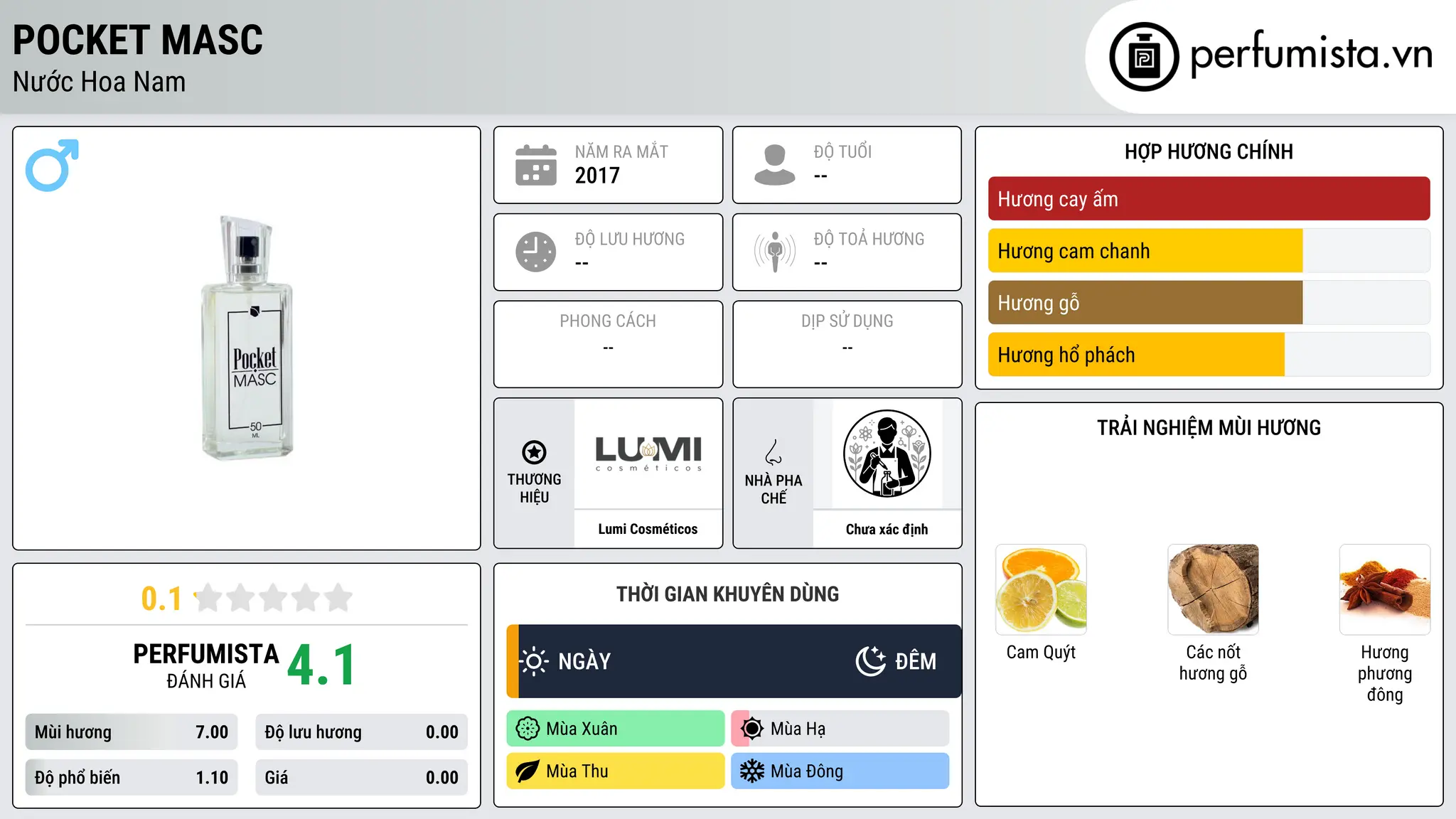Click the calendar icon beside Năm ra mắt
This screenshot has width=1456, height=819.
[x=536, y=165]
